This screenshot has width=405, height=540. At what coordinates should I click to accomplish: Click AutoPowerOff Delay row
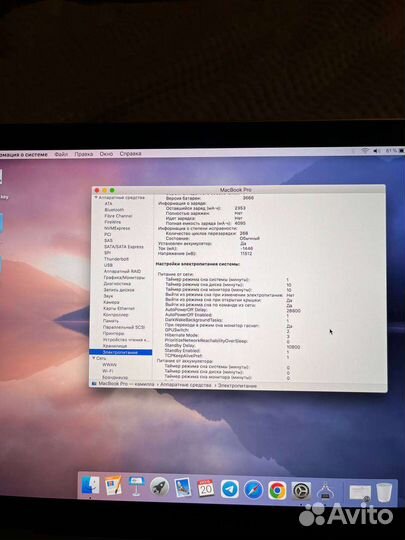coord(233,310)
